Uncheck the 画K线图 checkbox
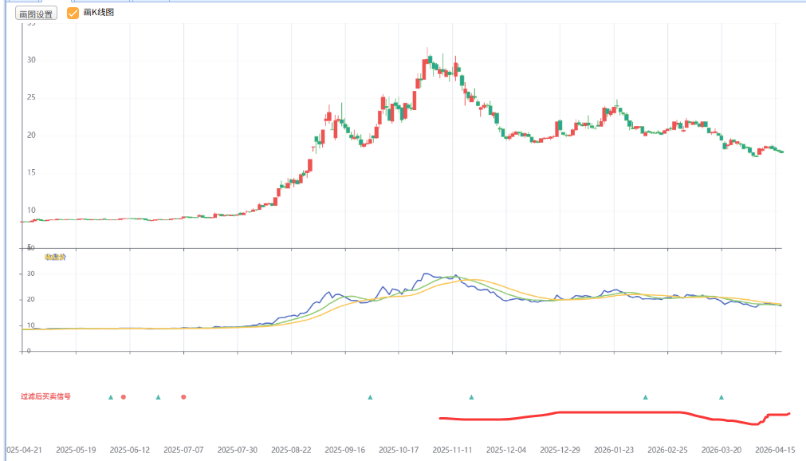806x461 pixels. pos(73,13)
